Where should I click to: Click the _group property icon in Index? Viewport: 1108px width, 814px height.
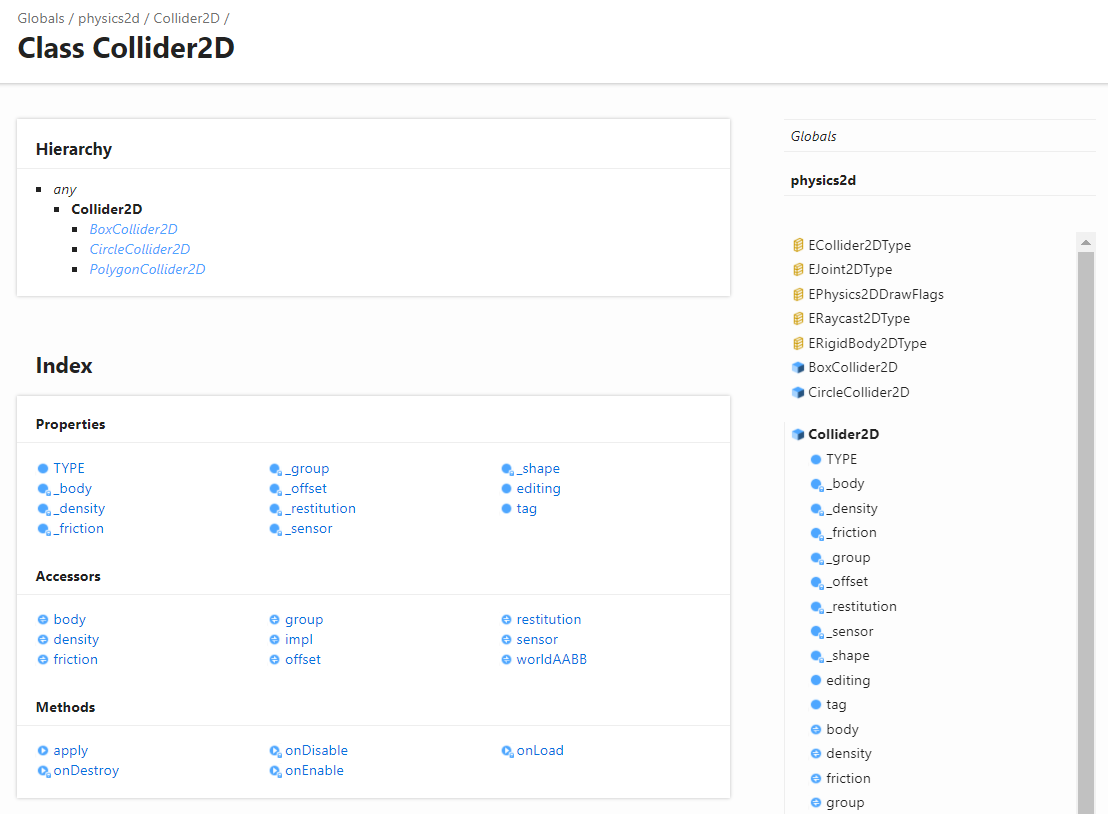[x=276, y=469]
